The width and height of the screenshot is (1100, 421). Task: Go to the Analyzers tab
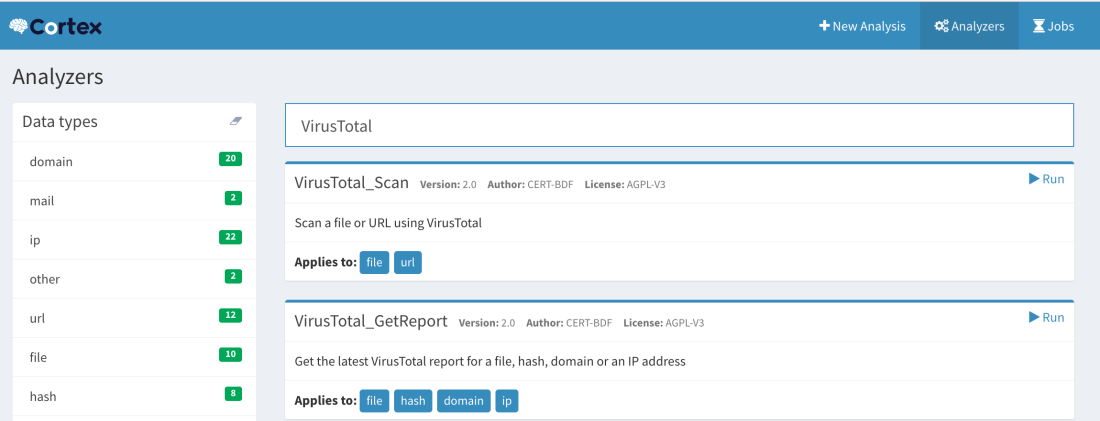[969, 26]
